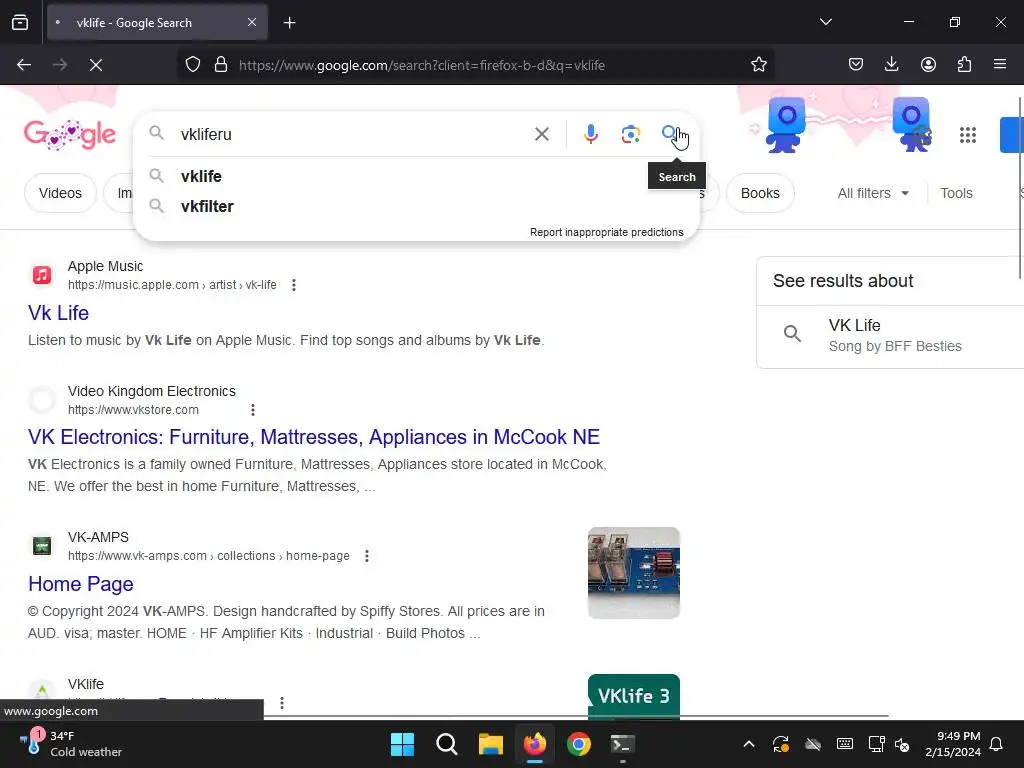Open the list all tabs chevron
Image resolution: width=1024 pixels, height=768 pixels.
825,22
